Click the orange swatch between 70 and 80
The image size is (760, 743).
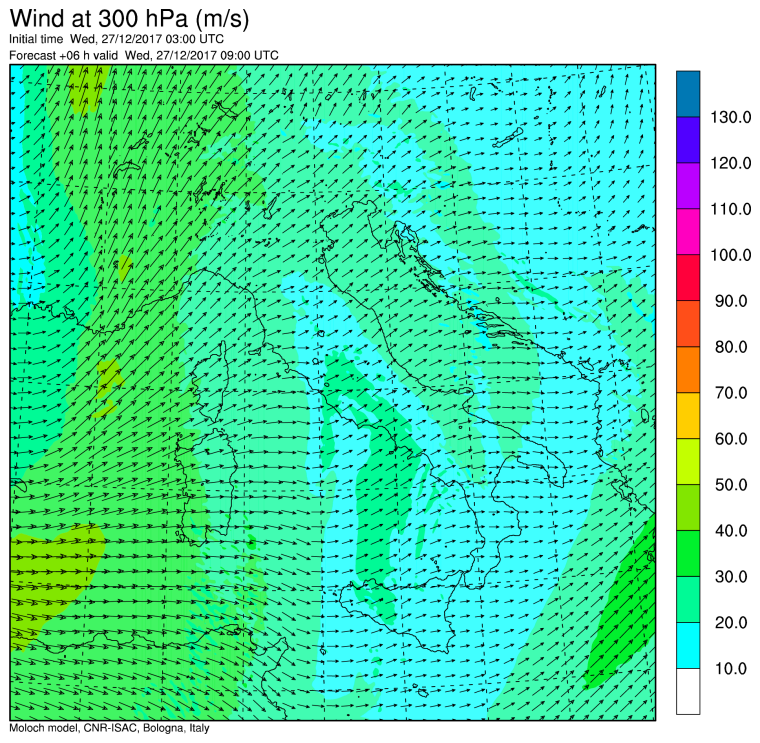pos(688,370)
